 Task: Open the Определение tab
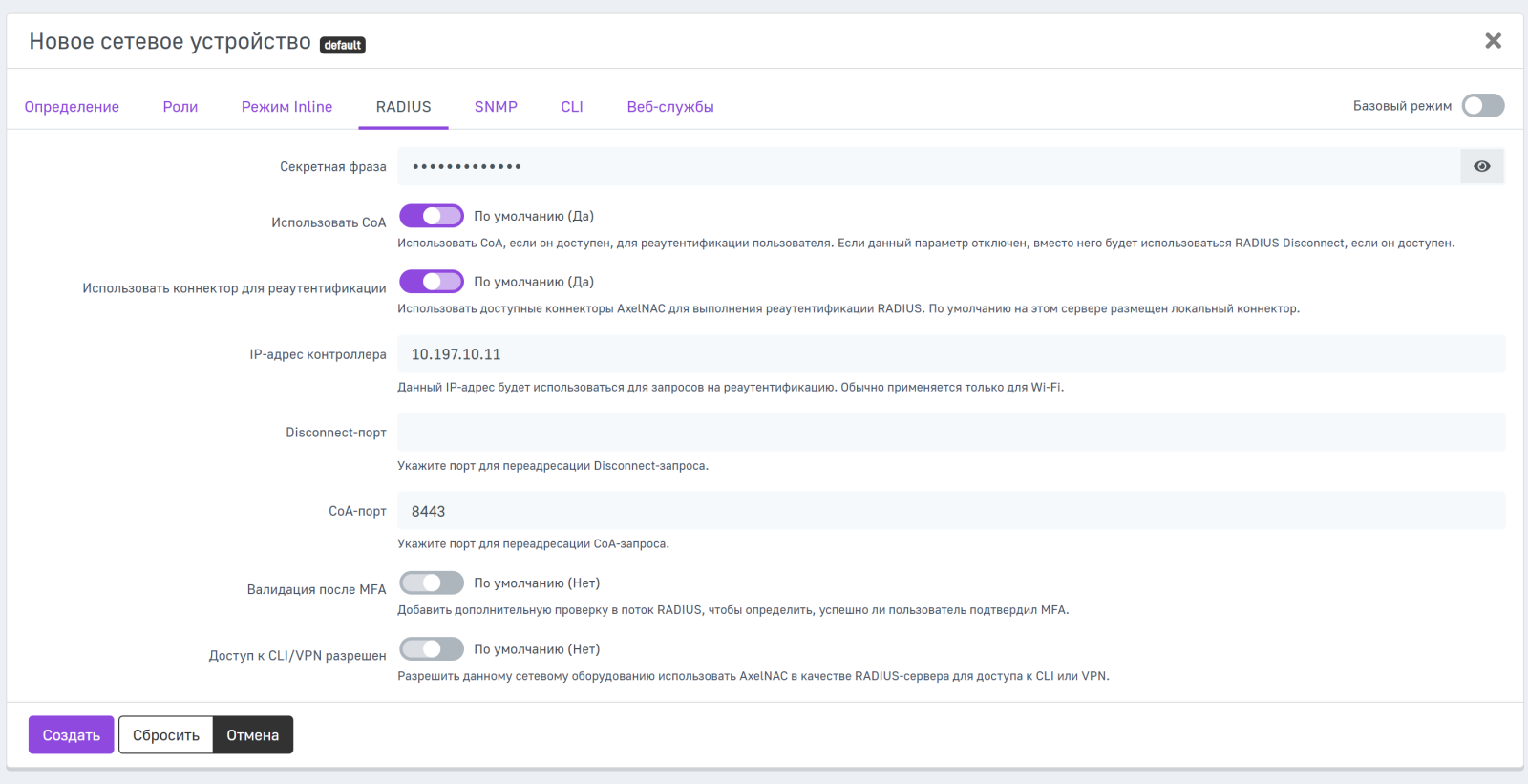pos(72,107)
